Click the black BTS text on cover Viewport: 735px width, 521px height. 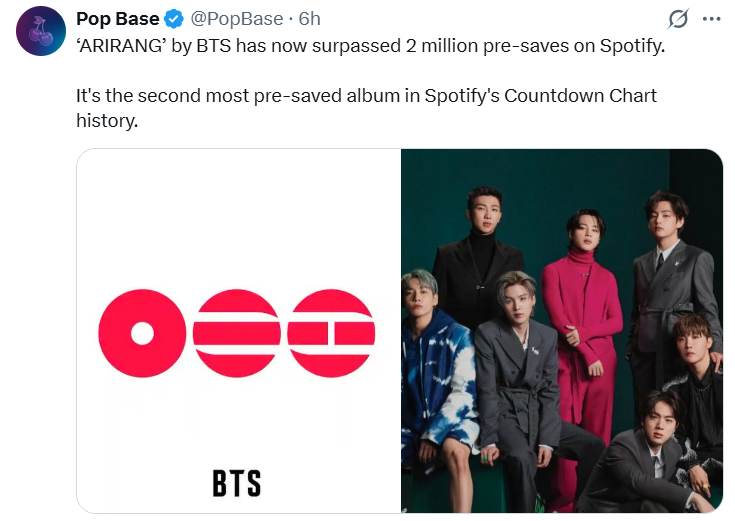[237, 483]
